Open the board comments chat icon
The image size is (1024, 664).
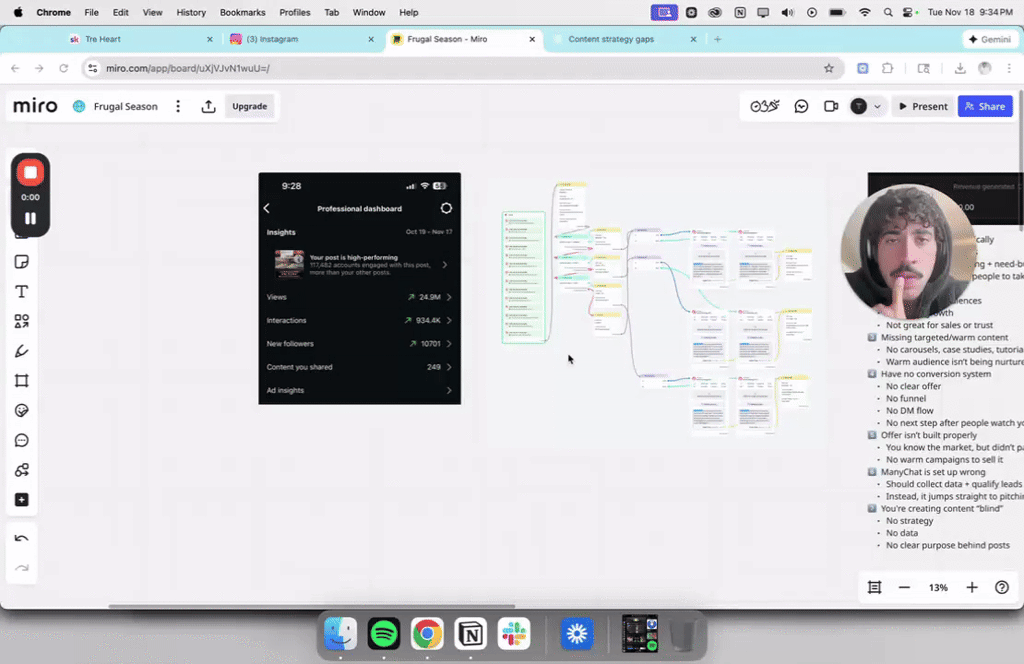pos(801,106)
